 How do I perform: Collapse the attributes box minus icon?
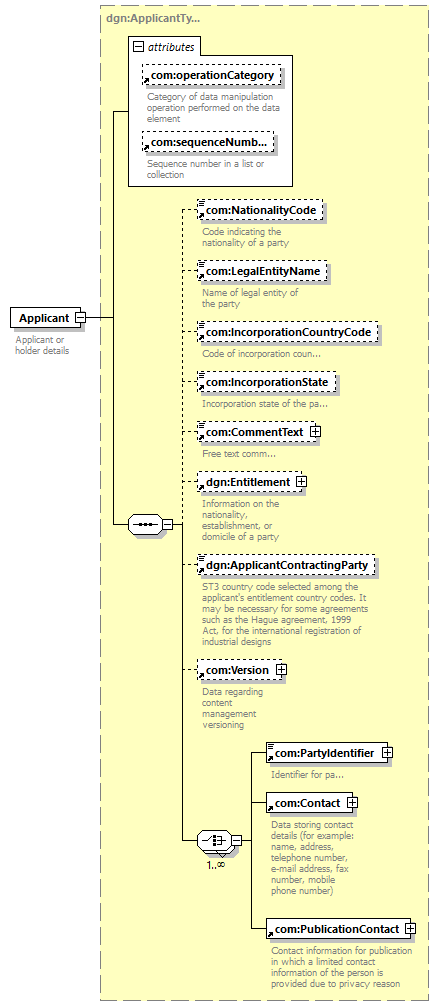(138, 47)
